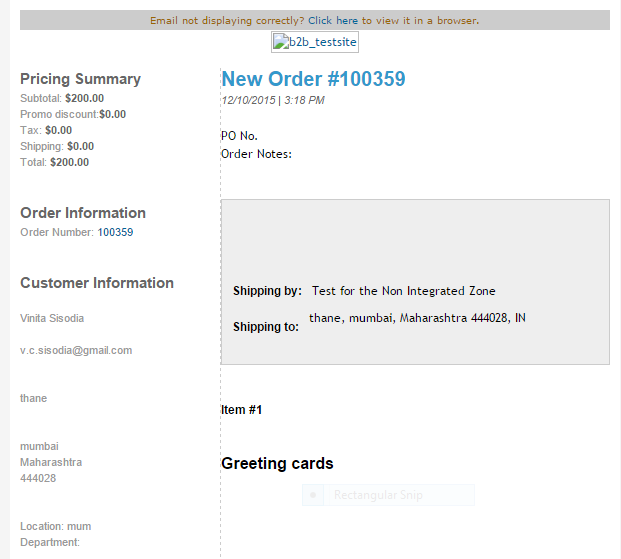Click the broken b2b_testsite logo image

point(315,42)
